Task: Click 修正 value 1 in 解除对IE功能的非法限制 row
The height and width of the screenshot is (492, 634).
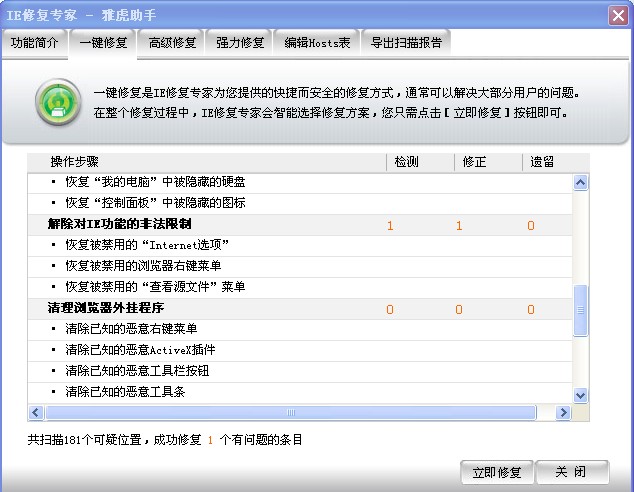Action: tap(459, 226)
